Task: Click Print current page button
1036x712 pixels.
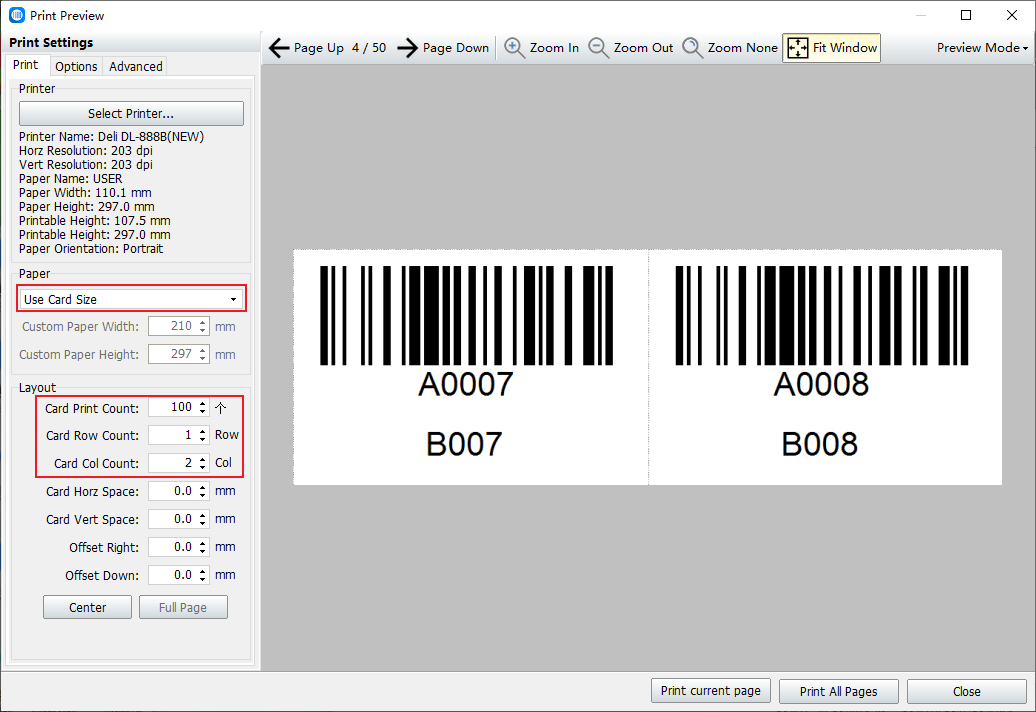Action: pos(711,691)
